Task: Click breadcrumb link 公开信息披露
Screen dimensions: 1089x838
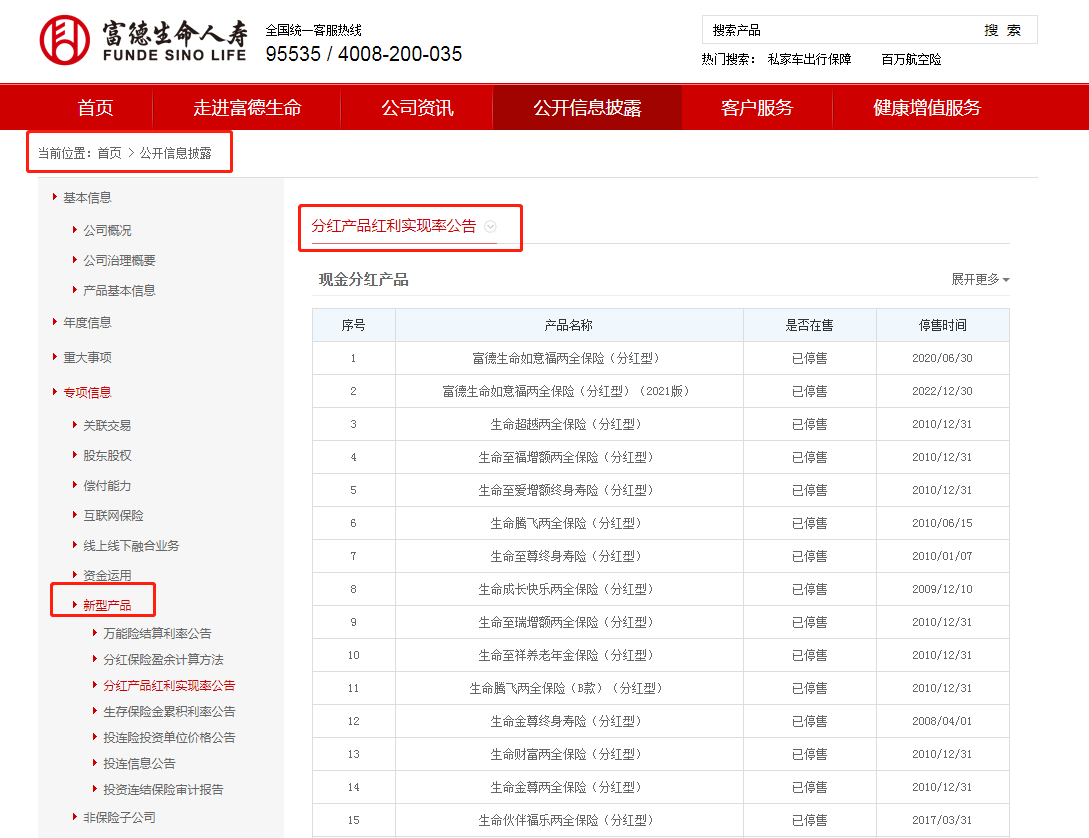Action: point(176,153)
